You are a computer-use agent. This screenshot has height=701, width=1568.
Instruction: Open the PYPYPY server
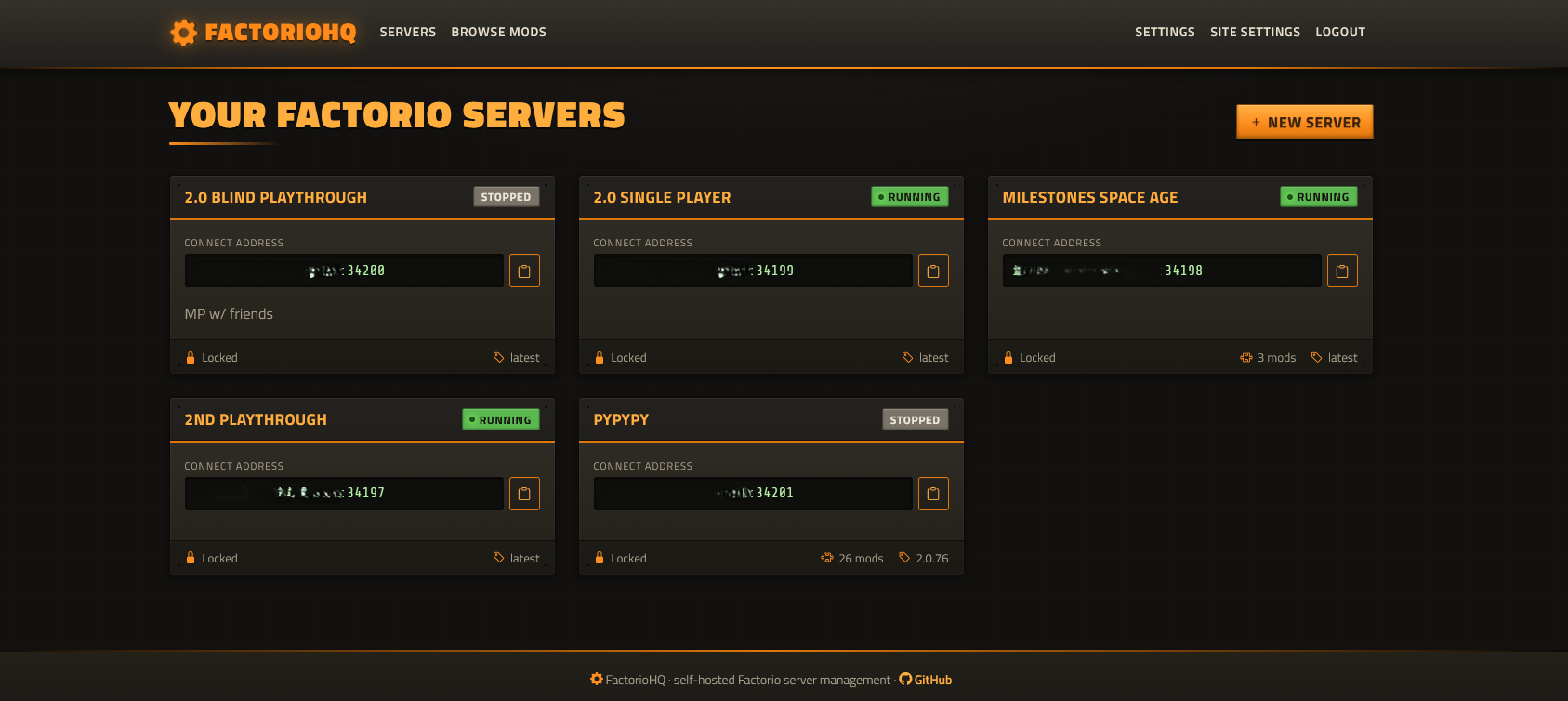click(622, 419)
